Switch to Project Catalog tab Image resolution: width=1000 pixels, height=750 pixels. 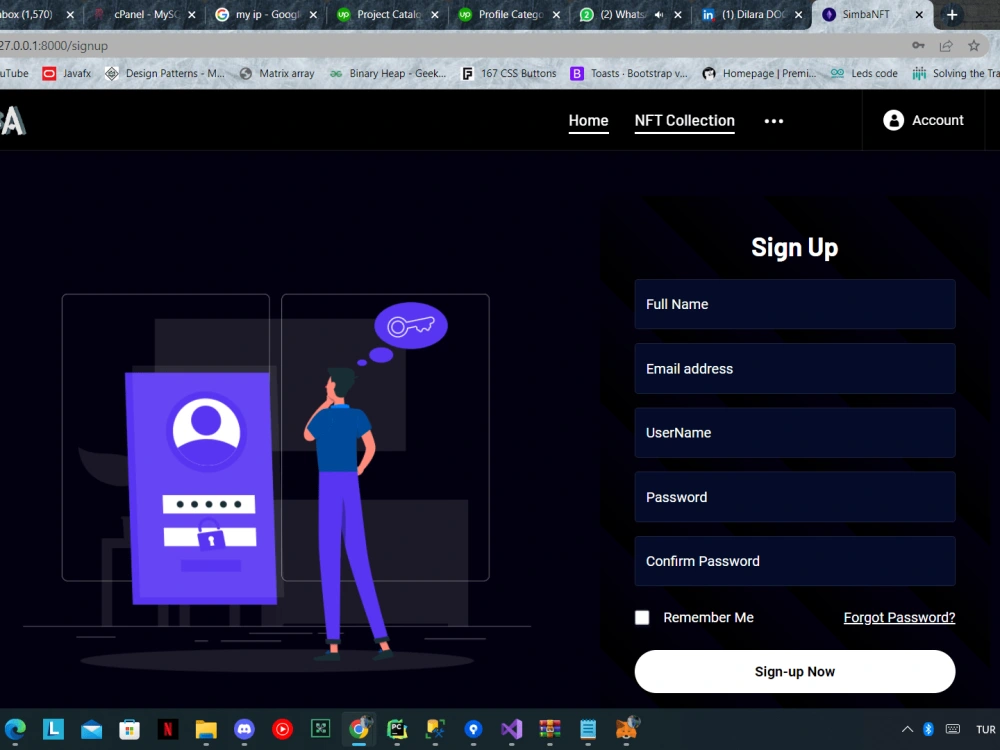tap(388, 15)
